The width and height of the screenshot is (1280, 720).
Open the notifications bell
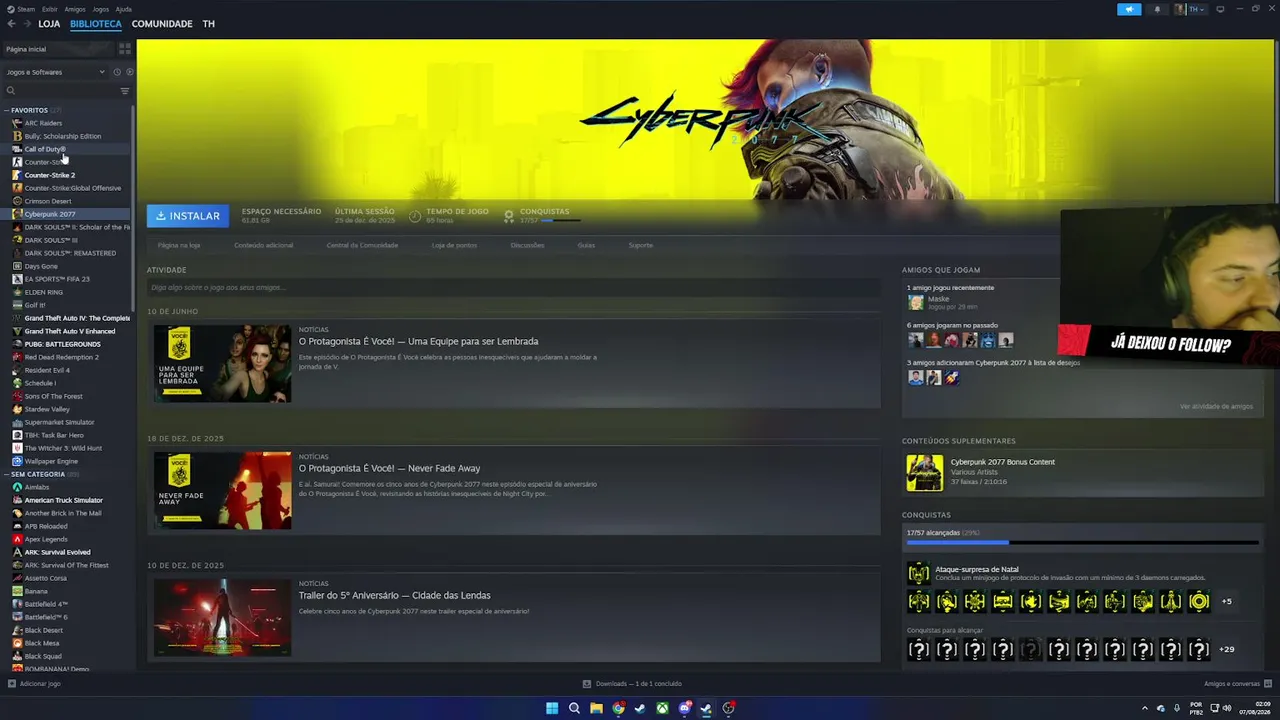pos(1158,9)
